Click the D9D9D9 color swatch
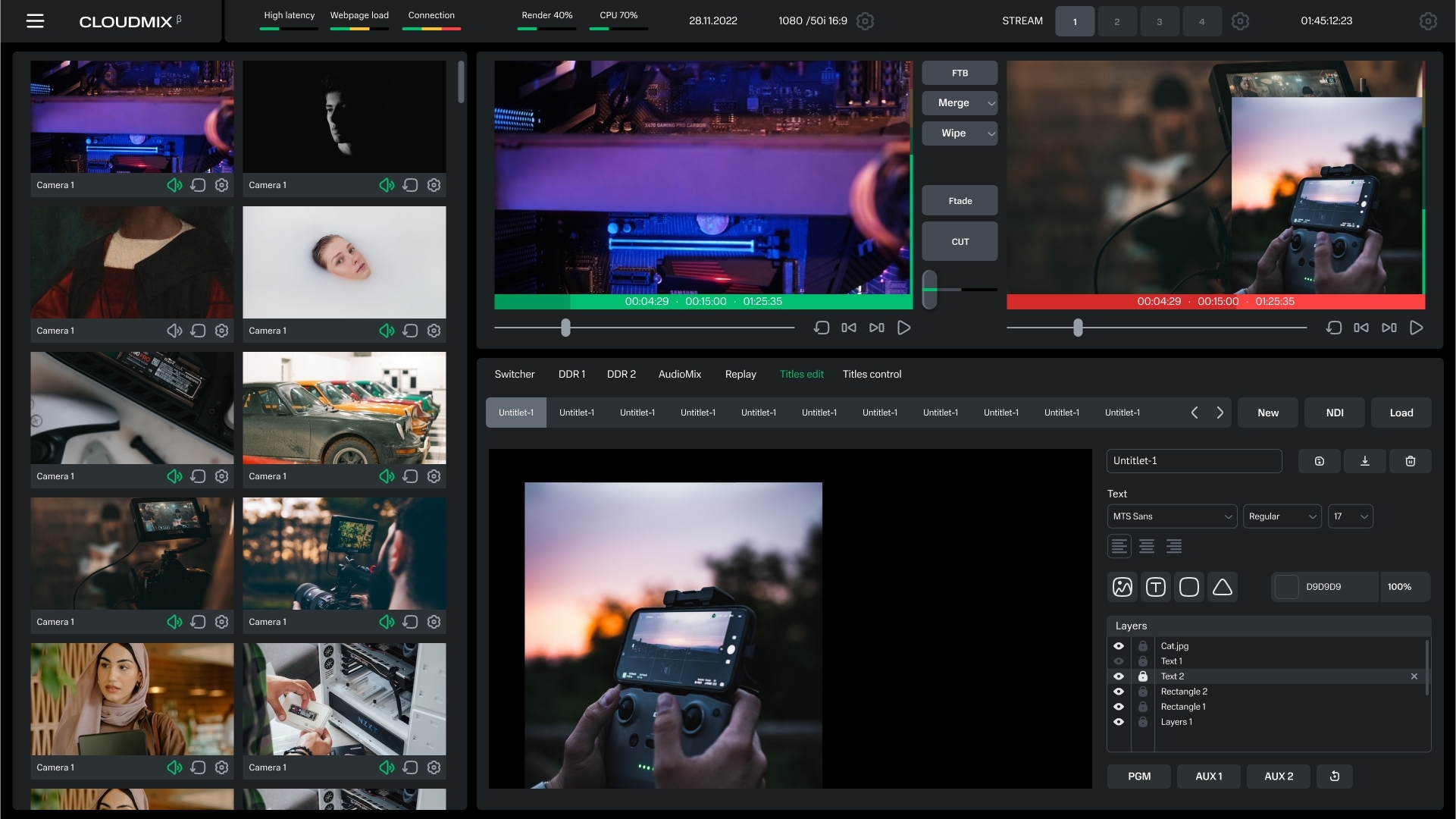1456x819 pixels. click(x=1286, y=587)
